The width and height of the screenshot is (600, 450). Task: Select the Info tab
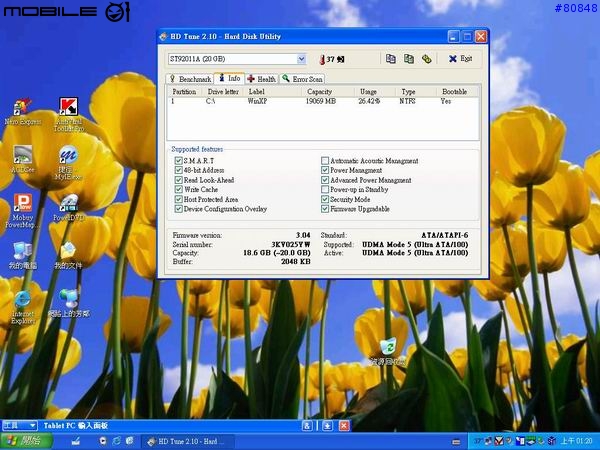(229, 78)
